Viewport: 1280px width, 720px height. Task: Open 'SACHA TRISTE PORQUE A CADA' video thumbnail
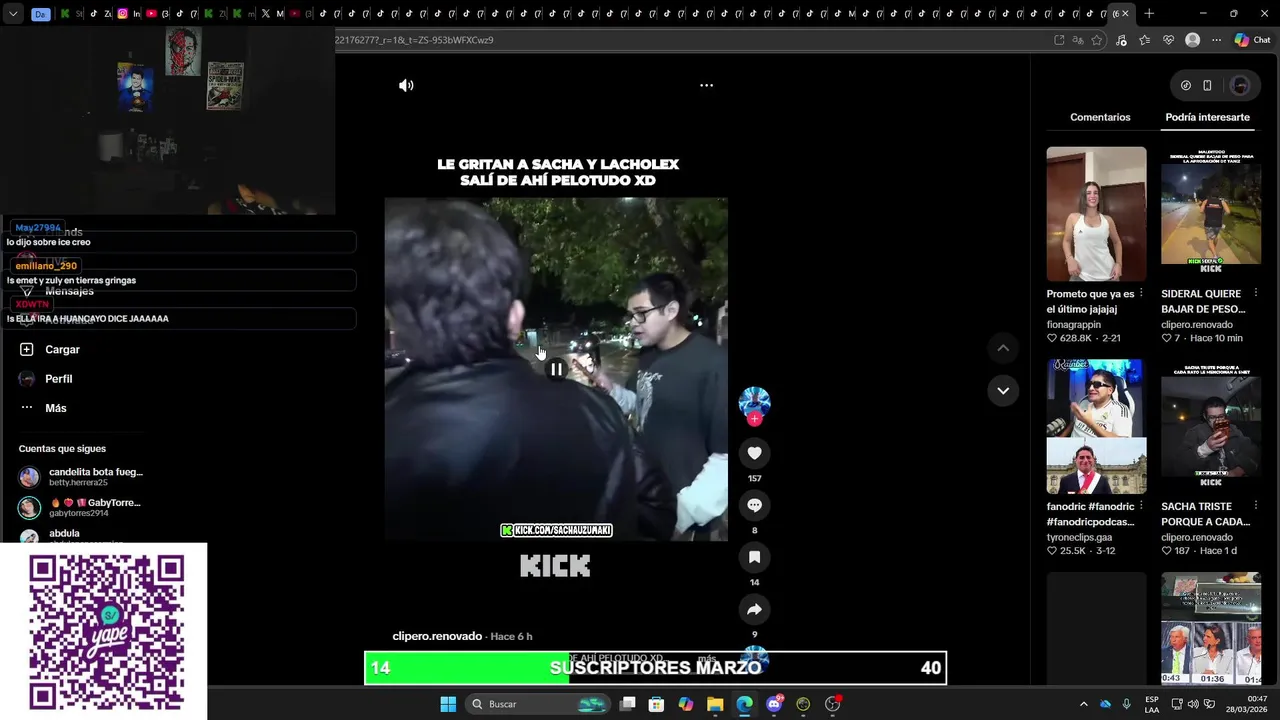[1211, 427]
